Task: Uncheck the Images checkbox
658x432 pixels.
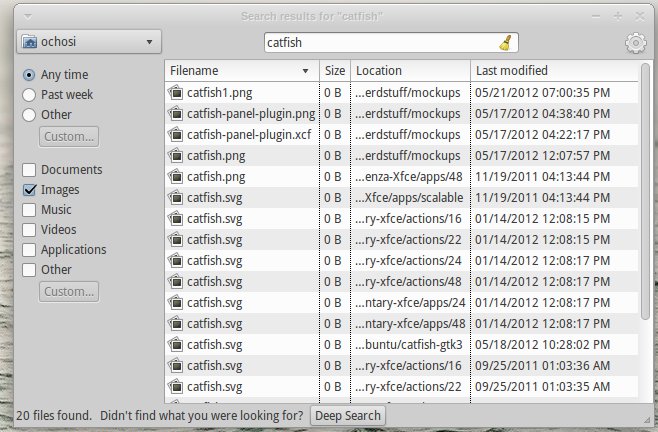Action: pos(29,190)
